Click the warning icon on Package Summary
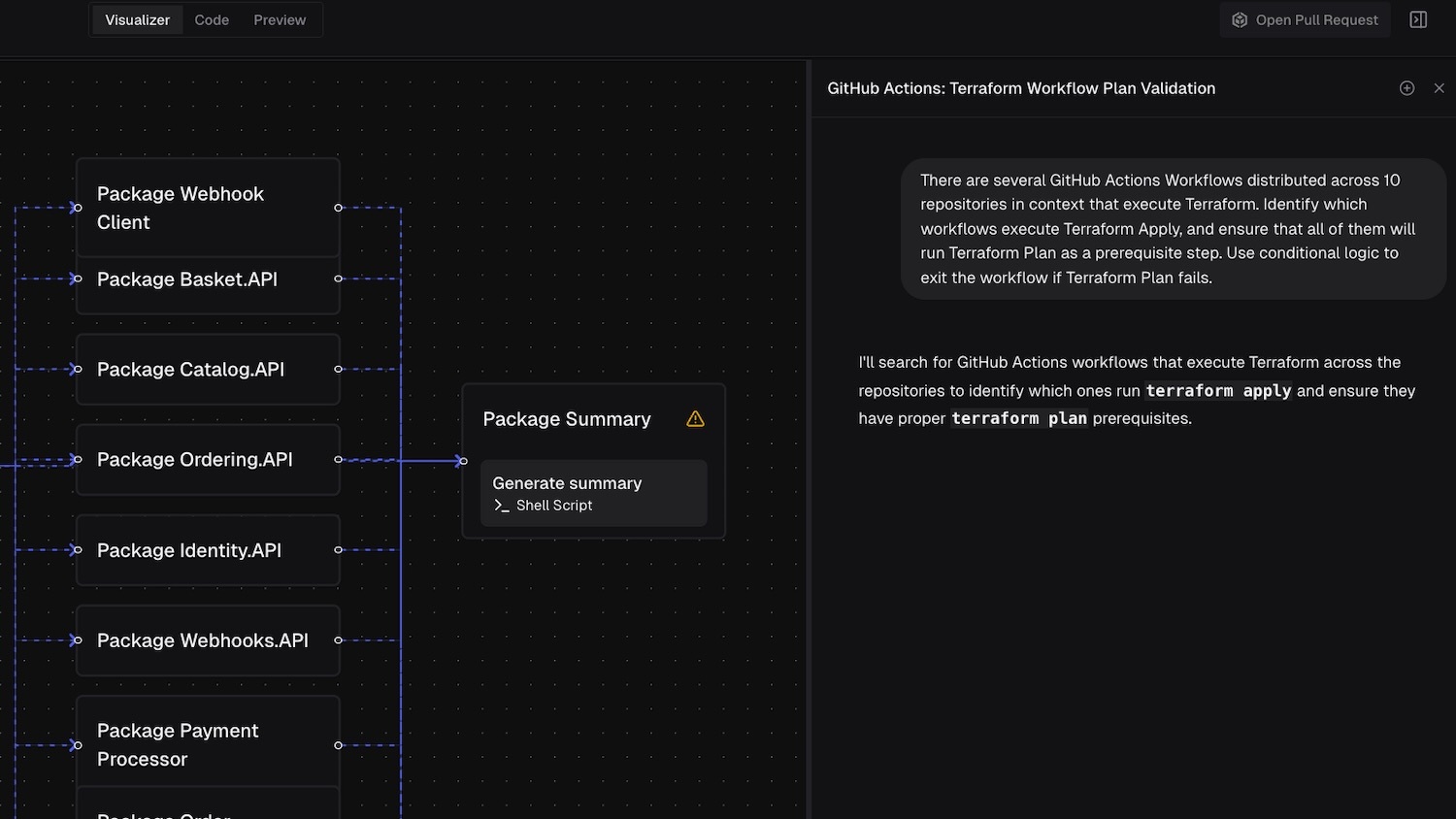This screenshot has height=819, width=1456. pos(695,419)
